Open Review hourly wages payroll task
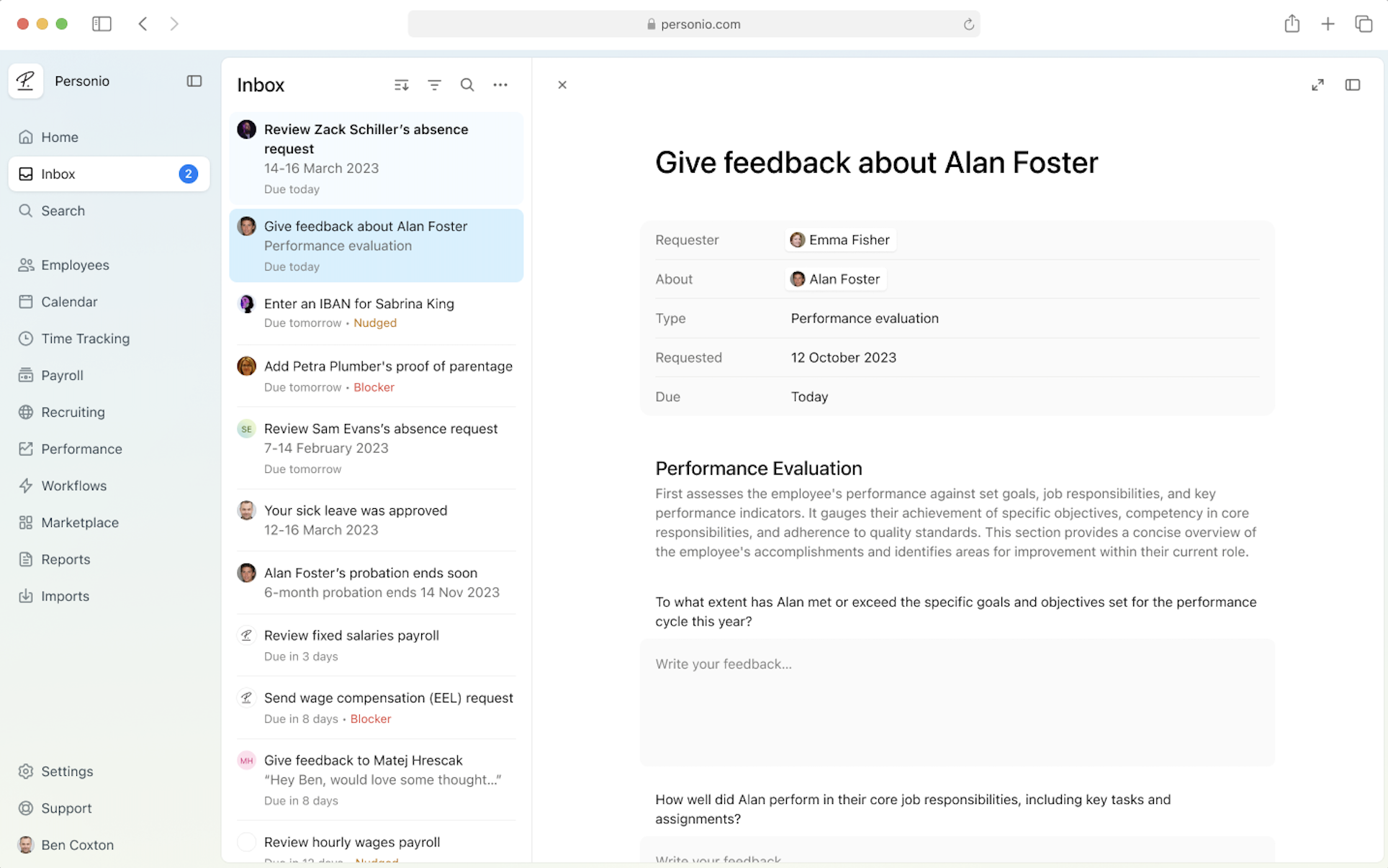 click(376, 844)
